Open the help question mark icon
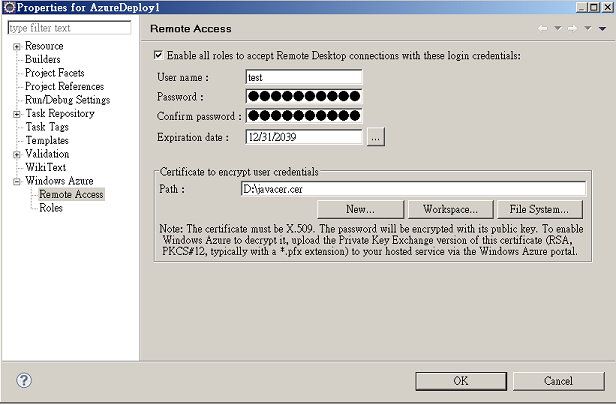616x405 pixels. 24,380
